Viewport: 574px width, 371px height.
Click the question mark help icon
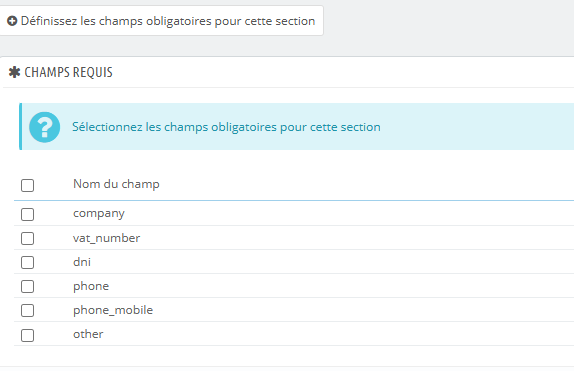[45, 127]
